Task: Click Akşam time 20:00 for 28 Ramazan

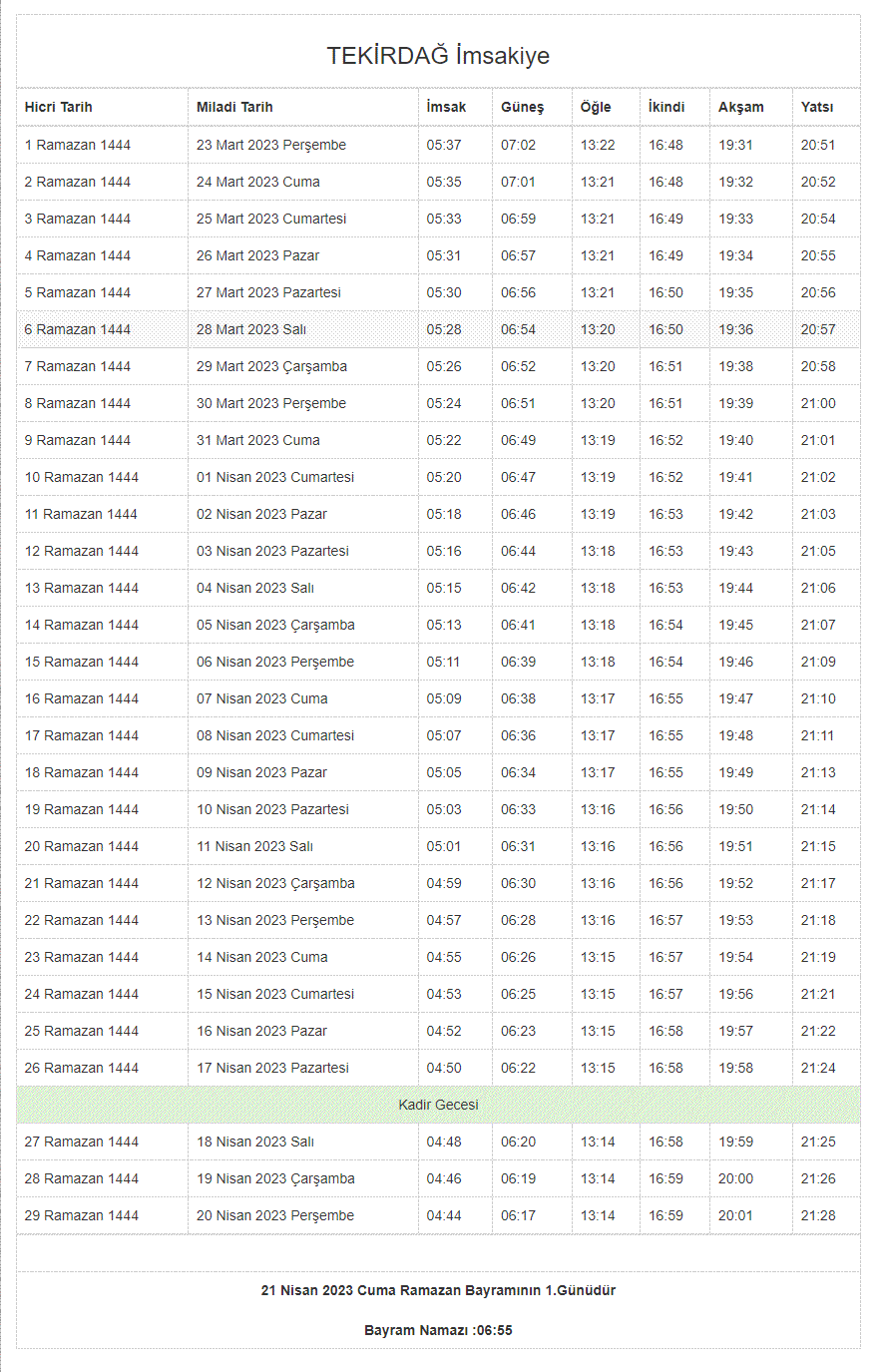Action: click(x=735, y=1178)
